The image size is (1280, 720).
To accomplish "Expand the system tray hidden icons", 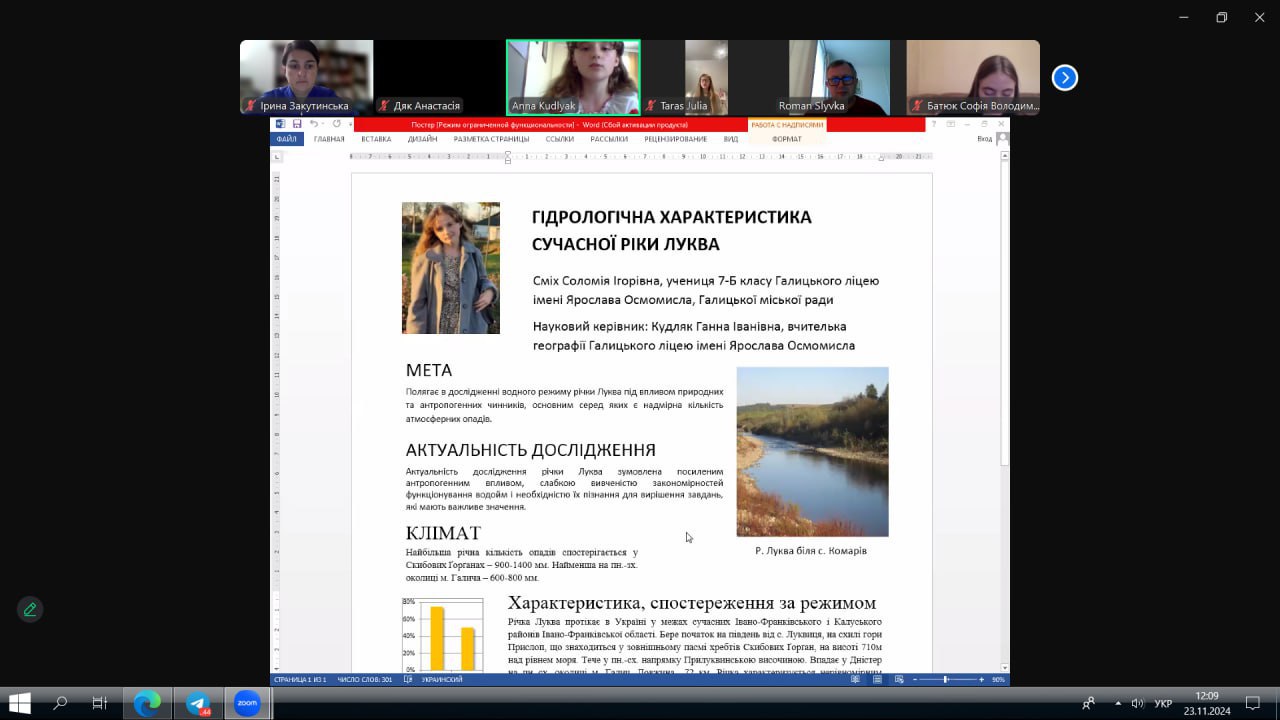I will 1118,703.
